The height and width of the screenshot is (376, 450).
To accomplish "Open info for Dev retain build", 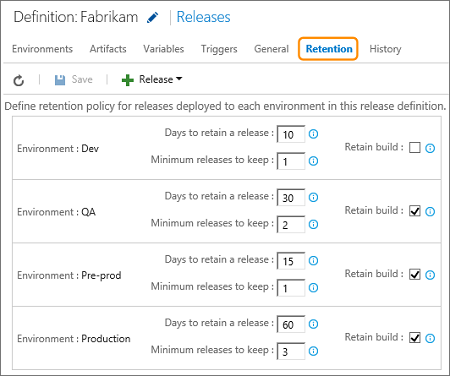I will (x=430, y=148).
